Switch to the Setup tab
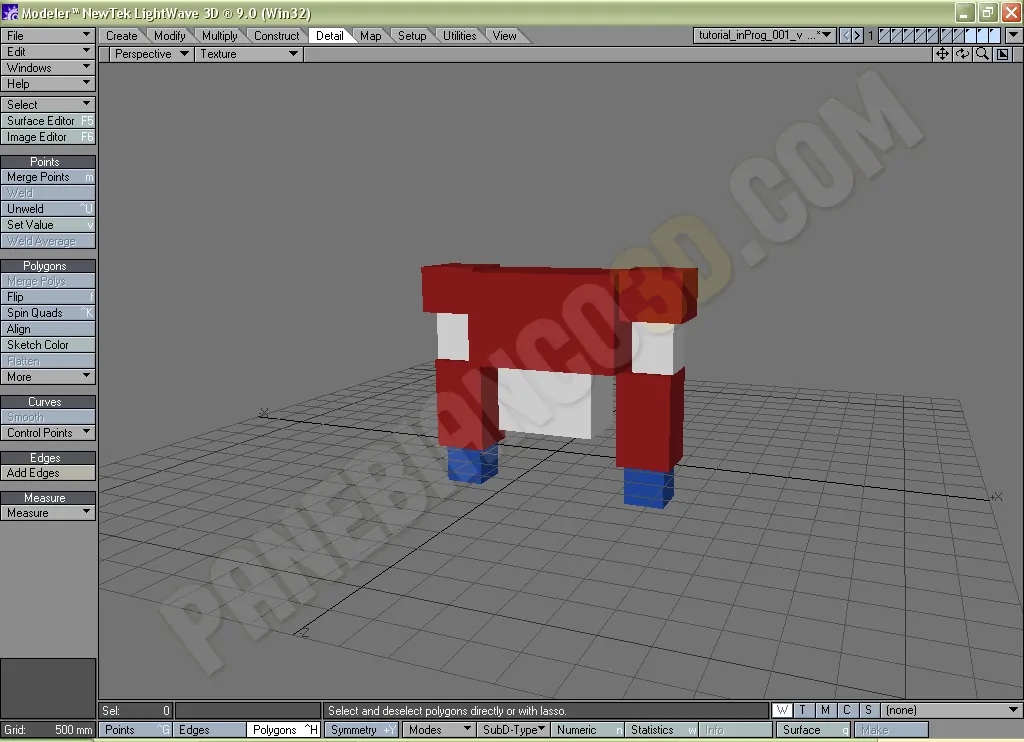This screenshot has height=742, width=1024. pos(412,36)
